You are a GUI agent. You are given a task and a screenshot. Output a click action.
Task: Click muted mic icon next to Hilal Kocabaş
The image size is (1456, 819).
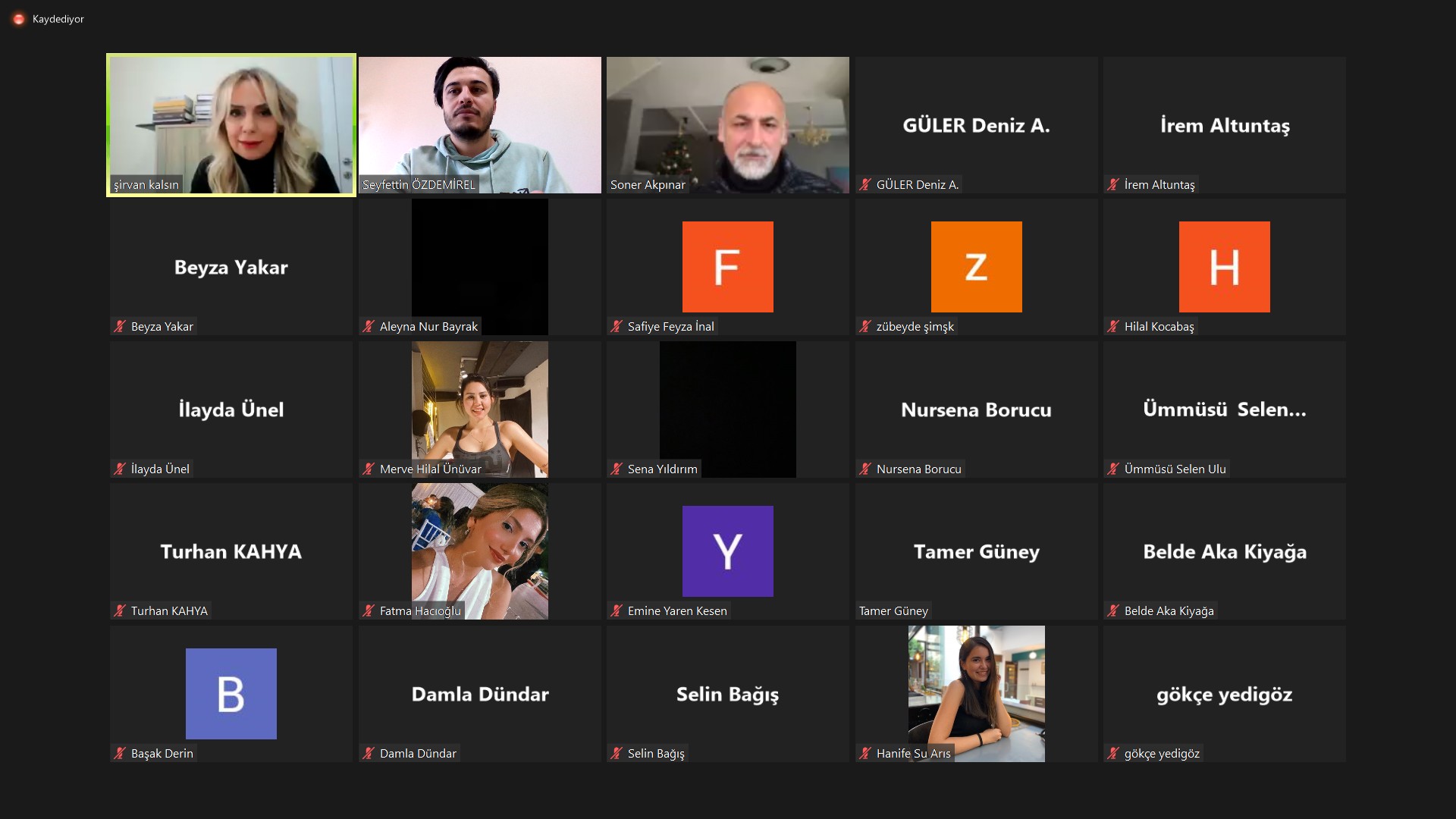pos(1113,326)
